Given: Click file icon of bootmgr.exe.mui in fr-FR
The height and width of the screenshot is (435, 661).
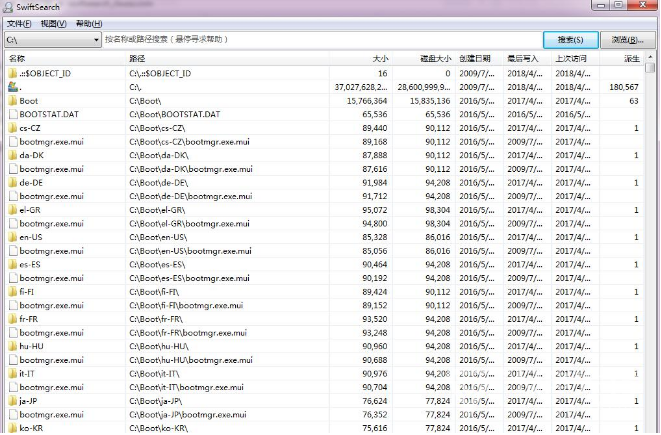Looking at the screenshot, I should pyautogui.click(x=13, y=333).
